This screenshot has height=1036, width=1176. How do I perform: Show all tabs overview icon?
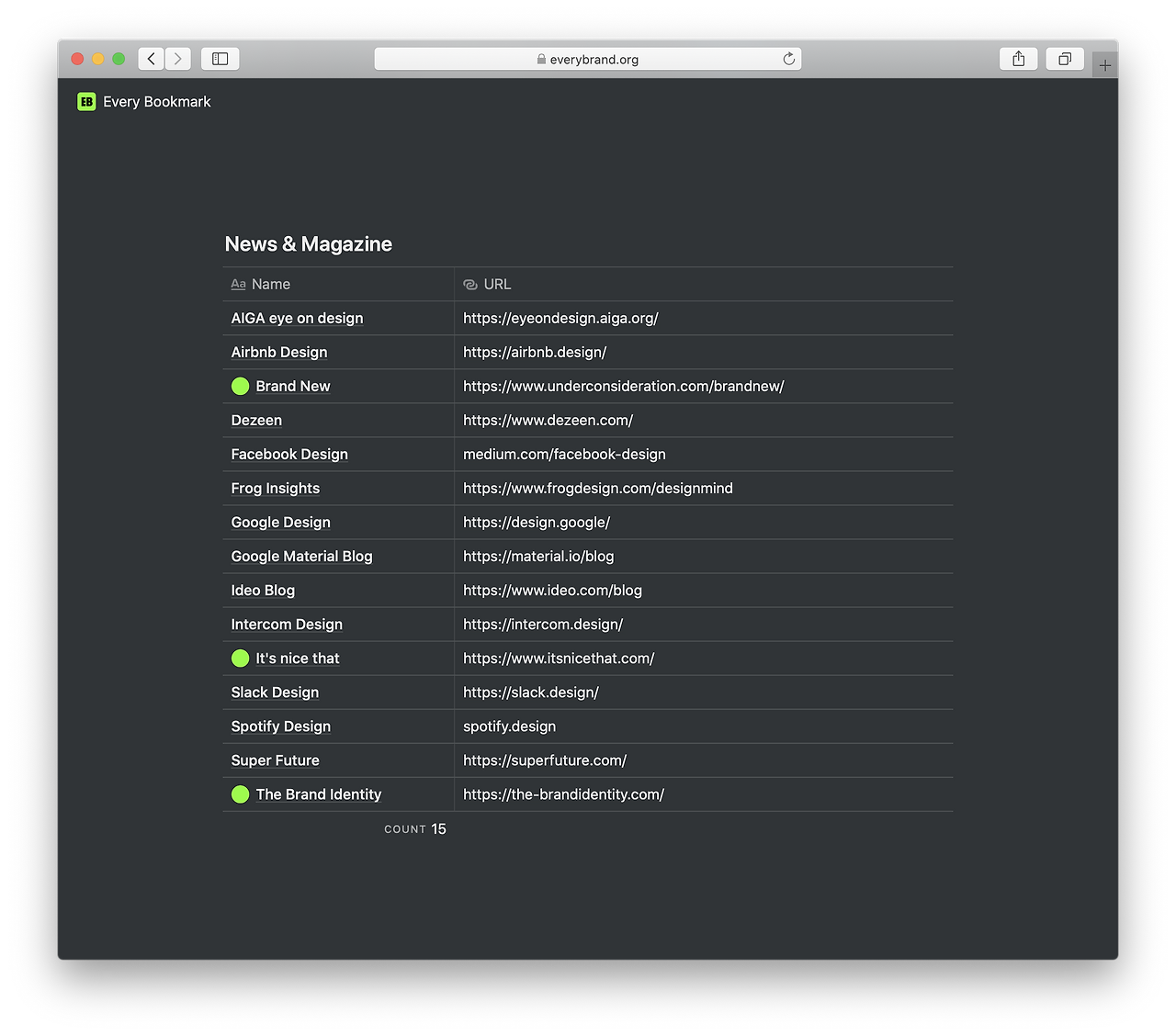point(1065,59)
